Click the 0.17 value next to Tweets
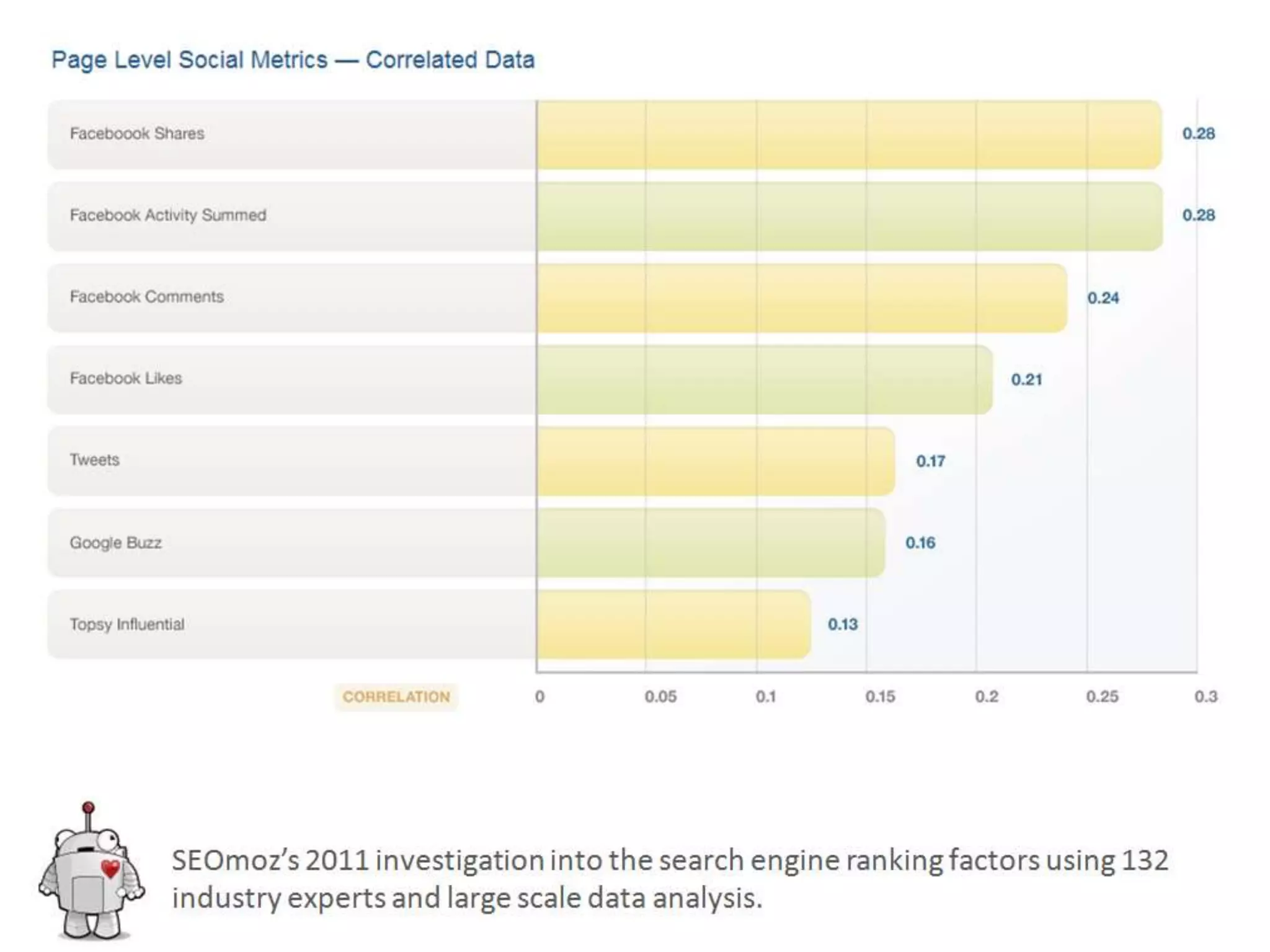Image resolution: width=1270 pixels, height=952 pixels. (x=930, y=461)
